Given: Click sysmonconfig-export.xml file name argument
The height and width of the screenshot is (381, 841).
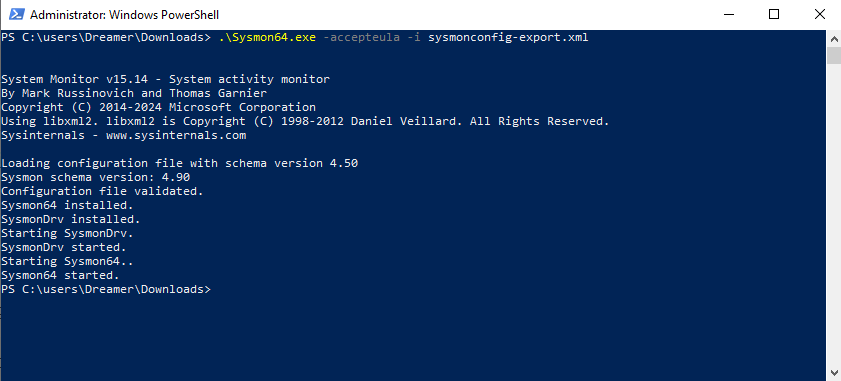Looking at the screenshot, I should coord(508,38).
